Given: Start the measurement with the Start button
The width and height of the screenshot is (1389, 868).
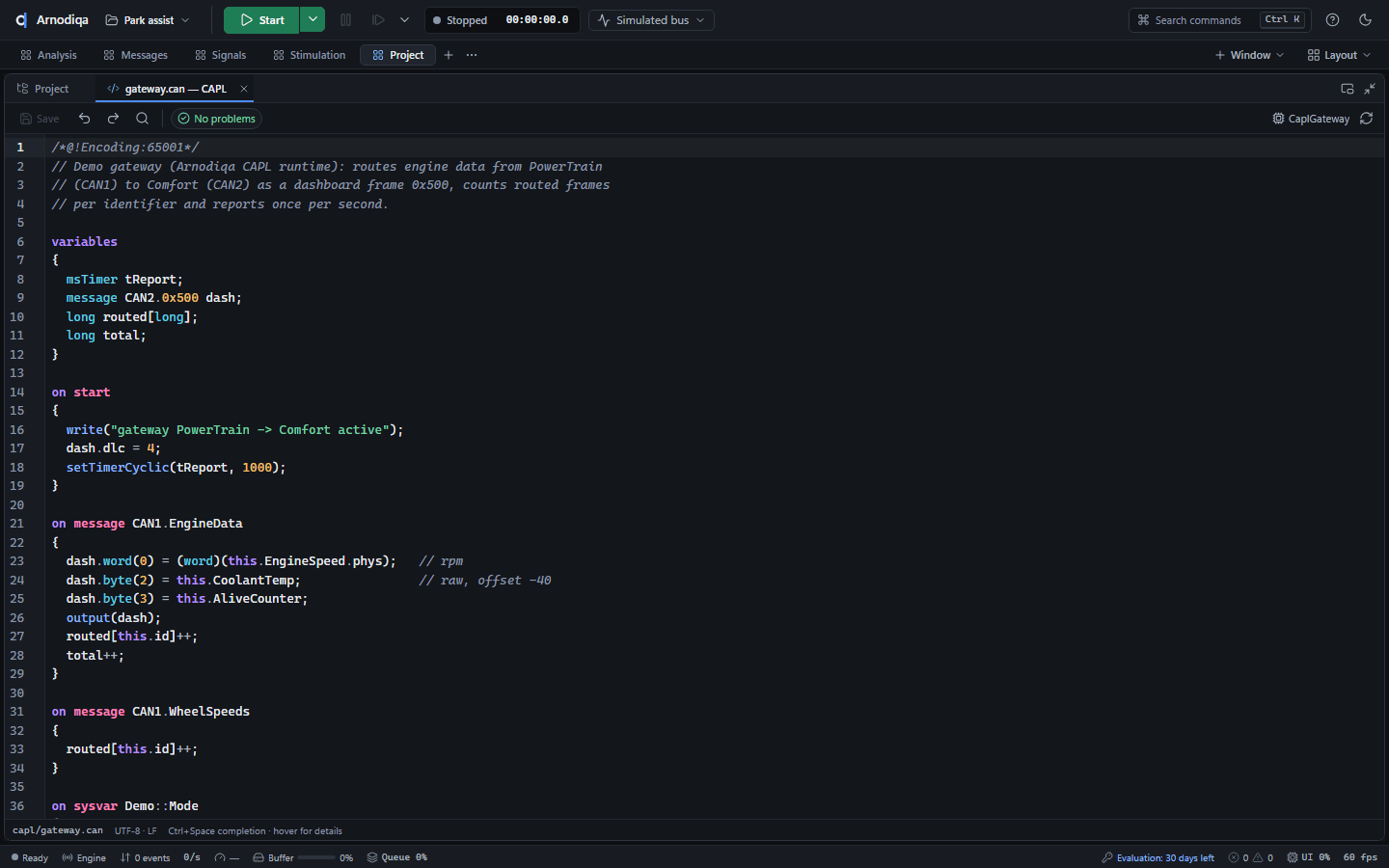Looking at the screenshot, I should pyautogui.click(x=261, y=20).
